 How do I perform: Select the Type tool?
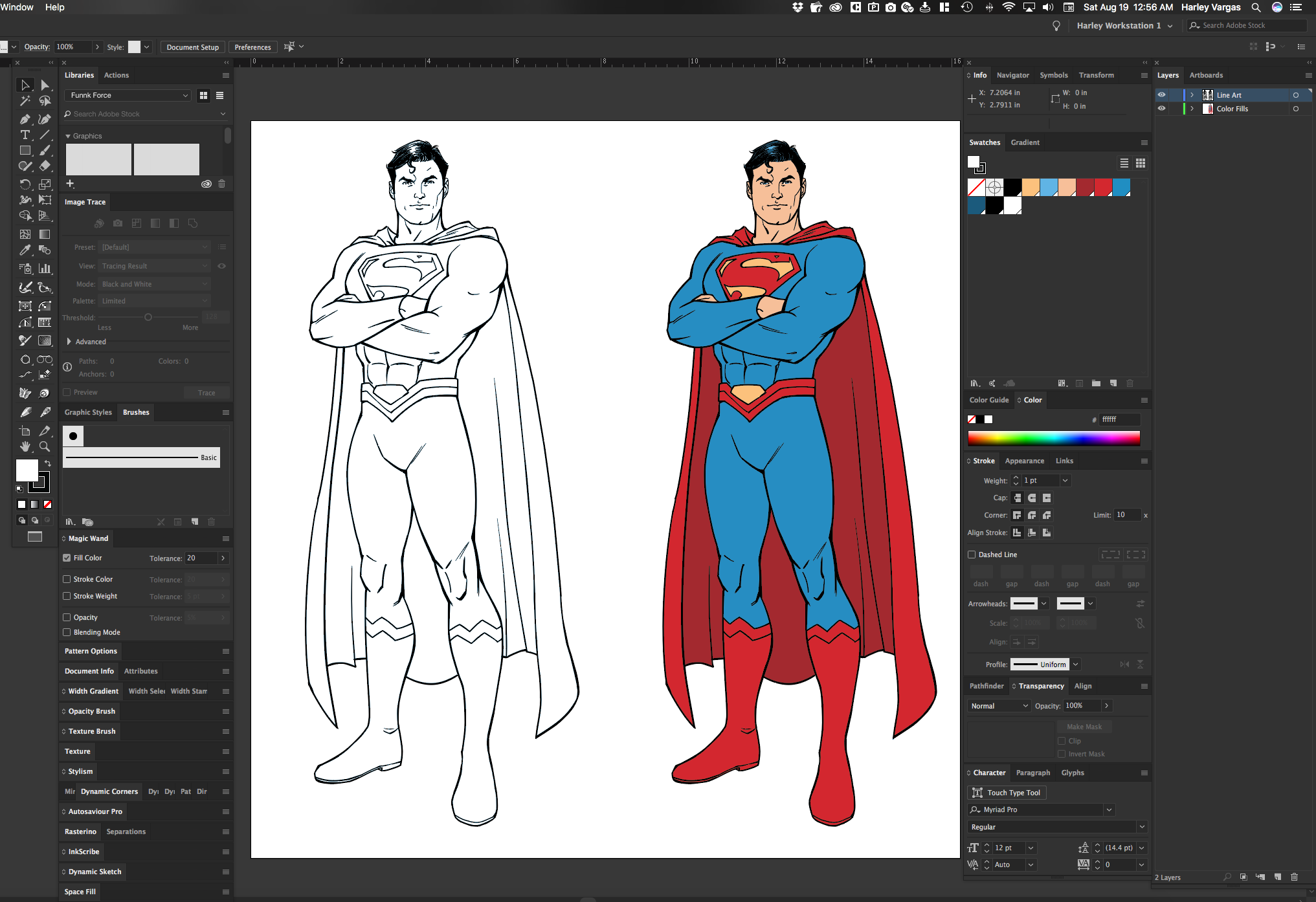[25, 135]
